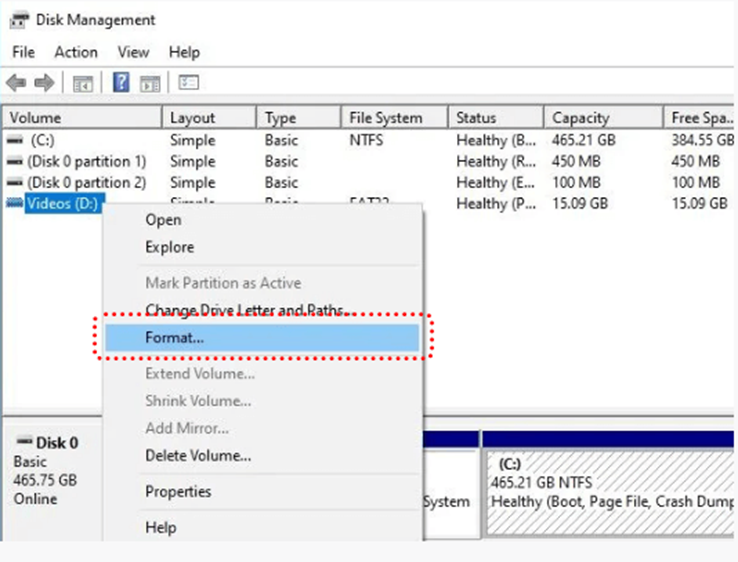Image resolution: width=738 pixels, height=562 pixels.
Task: Click the Back arrow toolbar icon
Action: pos(16,83)
